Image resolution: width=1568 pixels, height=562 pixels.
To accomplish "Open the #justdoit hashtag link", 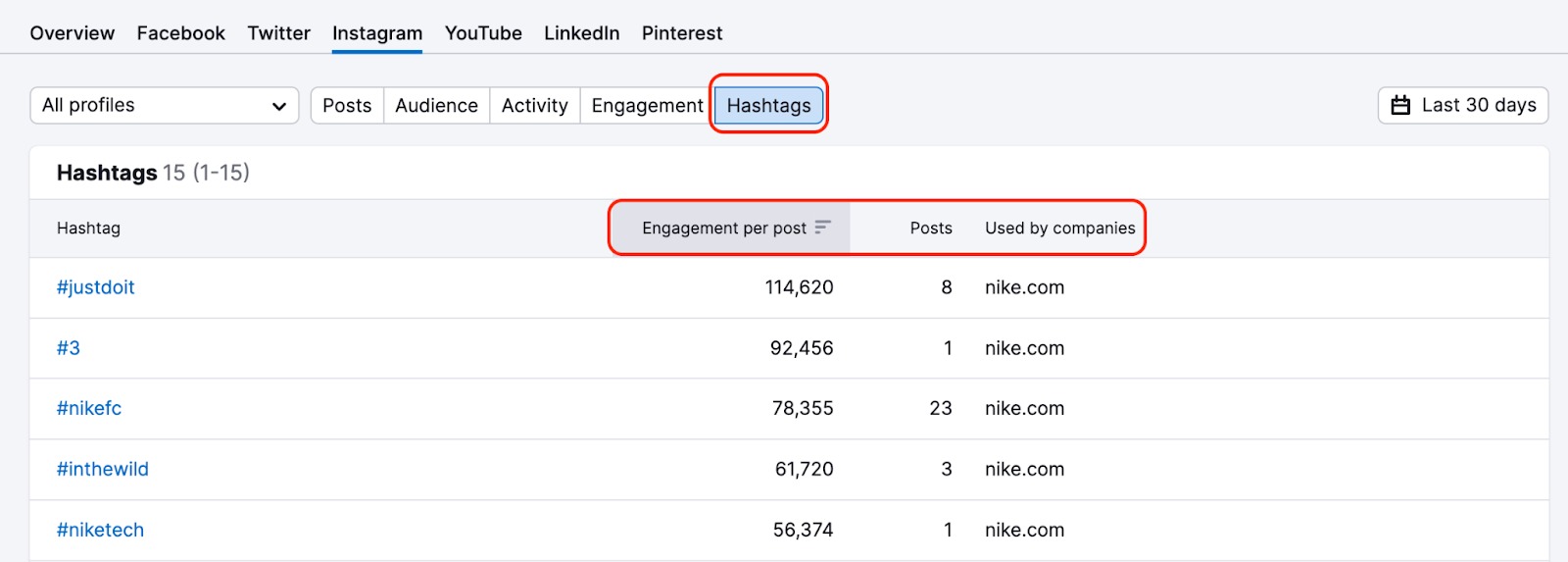I will click(x=96, y=287).
